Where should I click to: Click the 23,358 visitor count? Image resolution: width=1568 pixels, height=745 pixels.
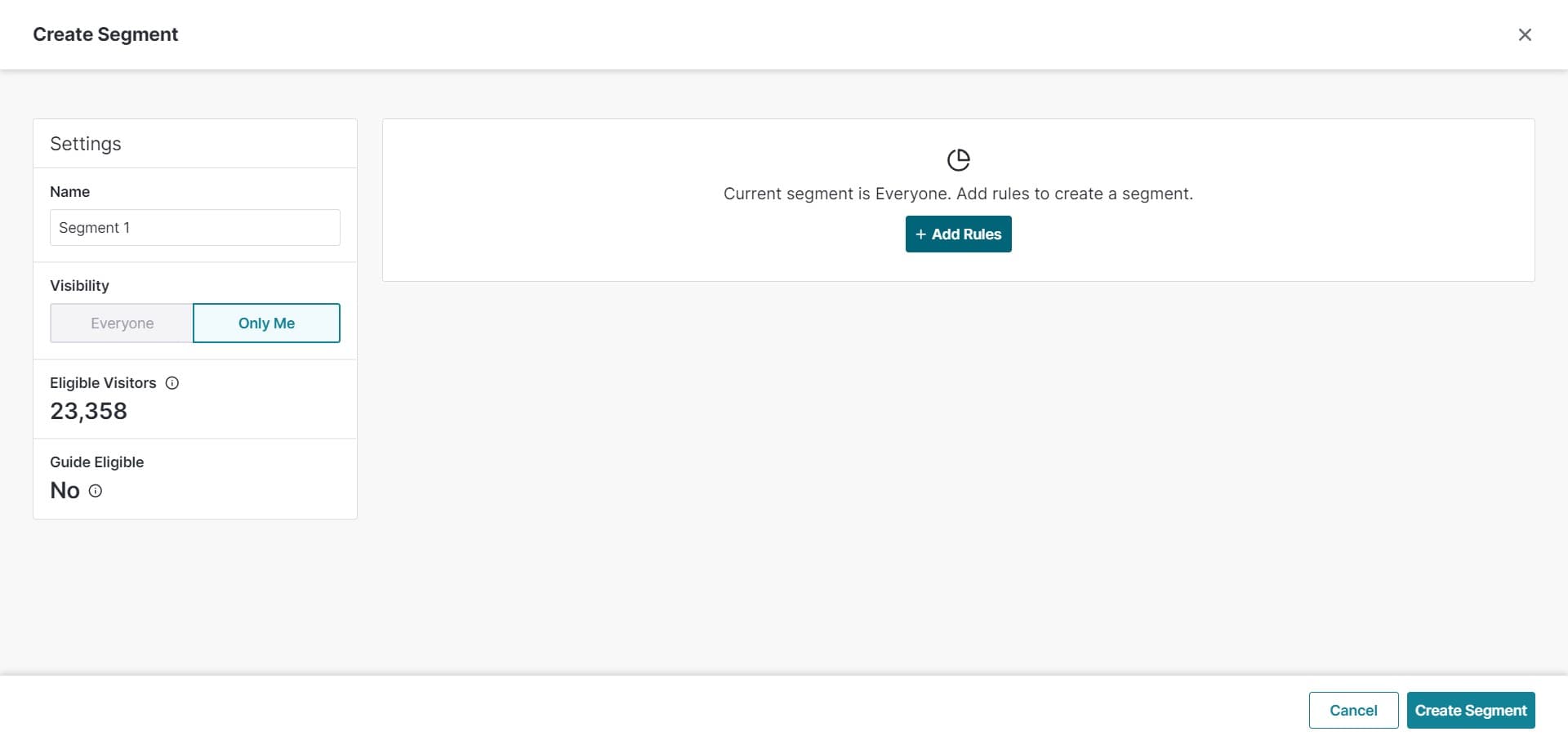88,411
